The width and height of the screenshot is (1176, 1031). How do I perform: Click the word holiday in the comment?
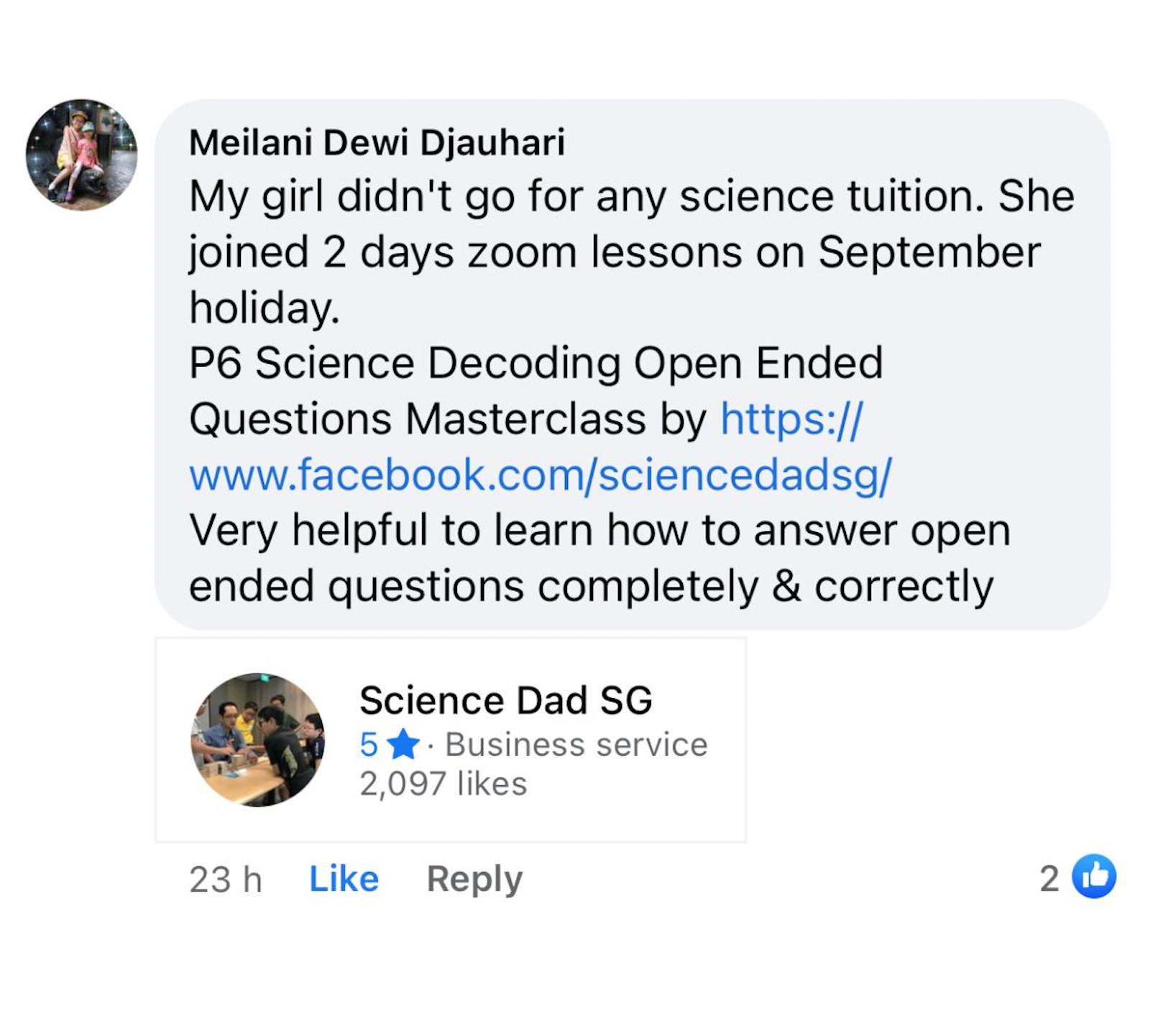pyautogui.click(x=263, y=308)
